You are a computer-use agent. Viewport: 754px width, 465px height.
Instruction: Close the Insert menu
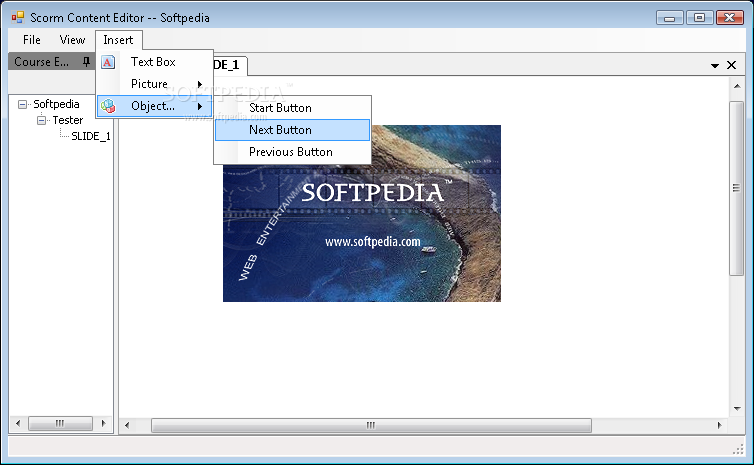tap(118, 40)
